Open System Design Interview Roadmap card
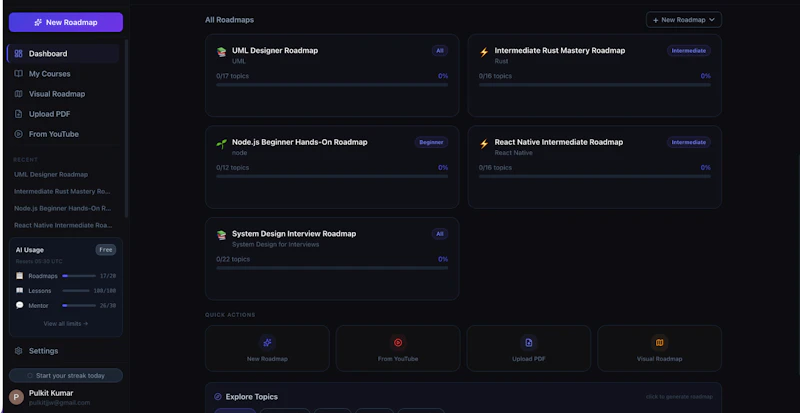The image size is (800, 413). click(332, 259)
